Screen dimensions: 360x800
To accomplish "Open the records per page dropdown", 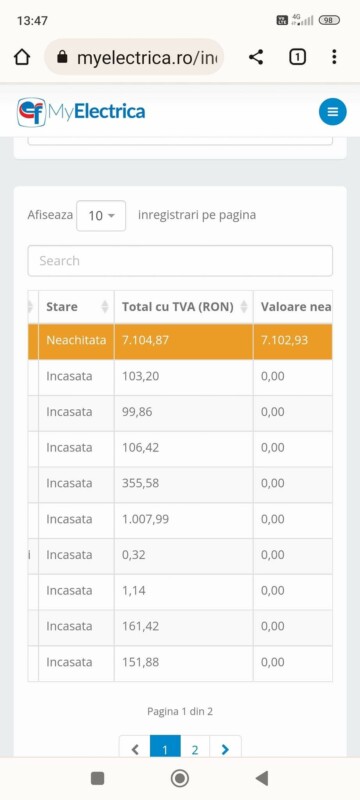I will (x=101, y=216).
